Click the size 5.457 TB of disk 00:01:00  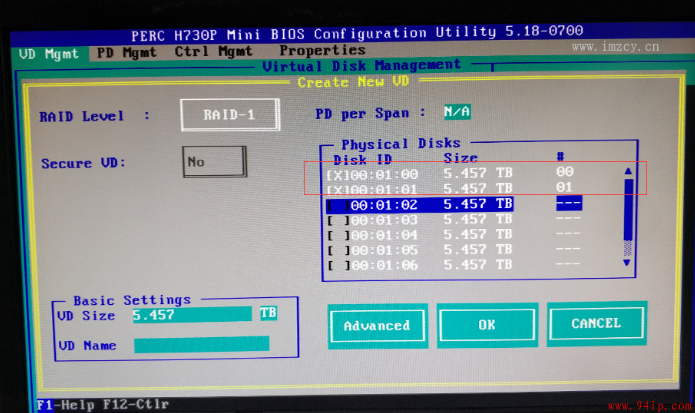pos(478,173)
